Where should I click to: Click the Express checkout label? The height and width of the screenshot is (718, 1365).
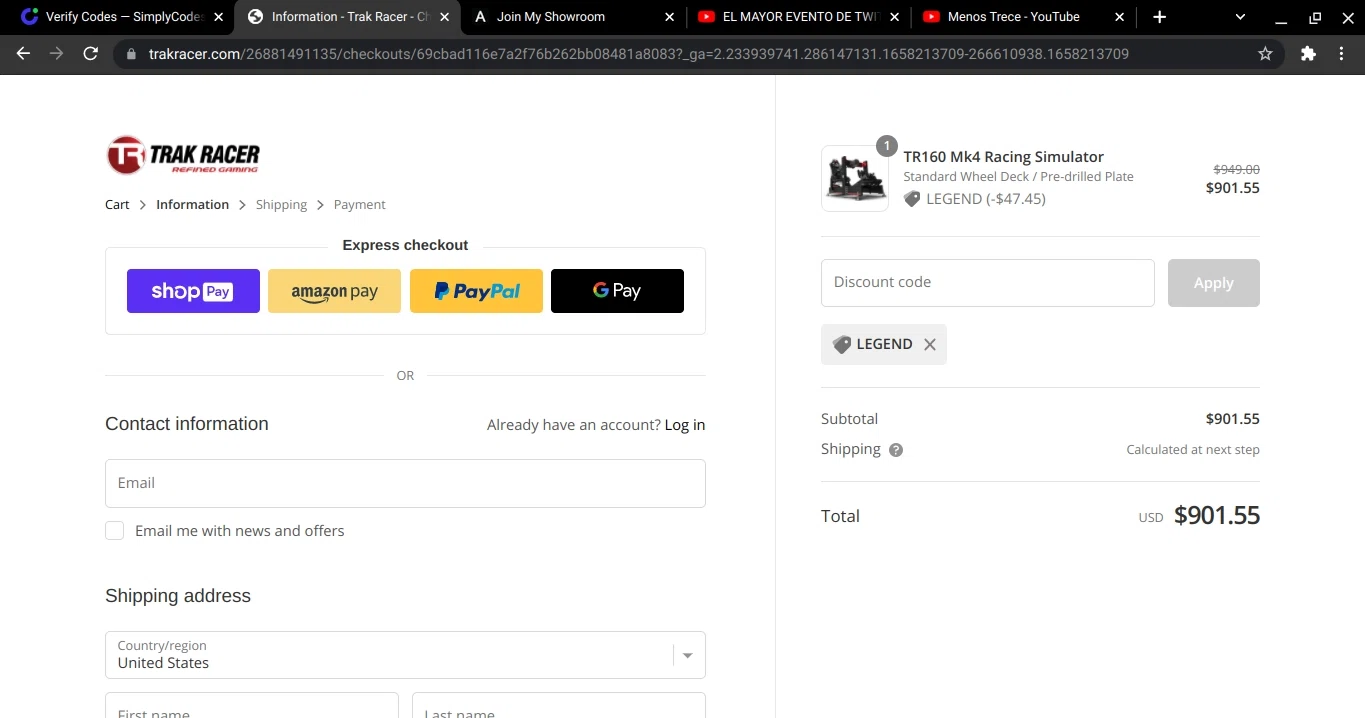pyautogui.click(x=405, y=245)
